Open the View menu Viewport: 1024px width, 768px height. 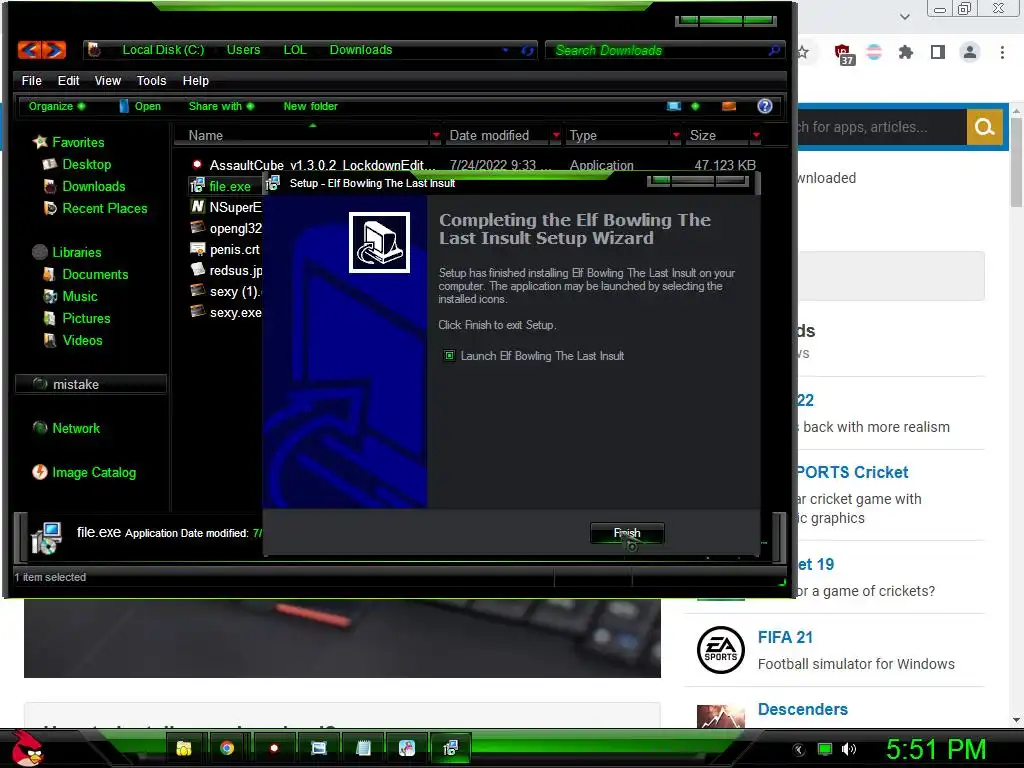tap(108, 81)
